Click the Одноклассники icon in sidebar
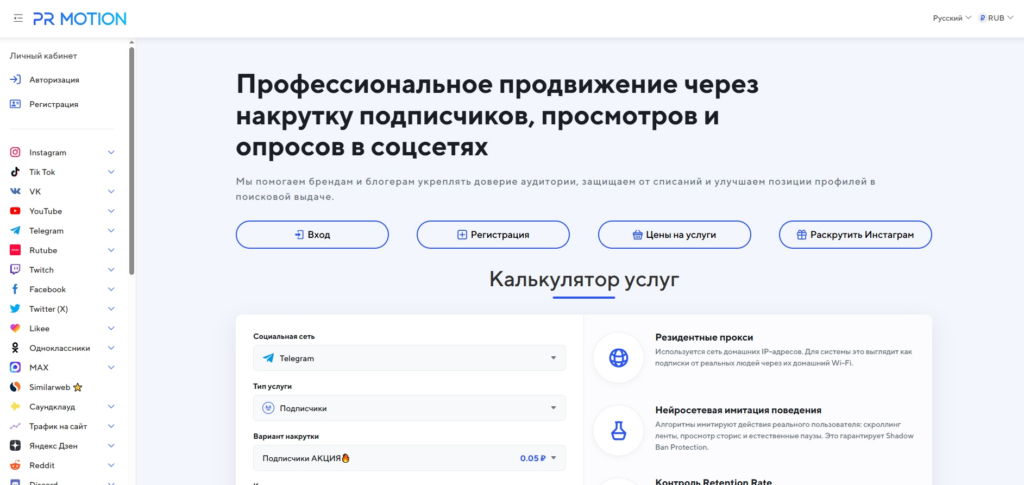 tap(15, 349)
